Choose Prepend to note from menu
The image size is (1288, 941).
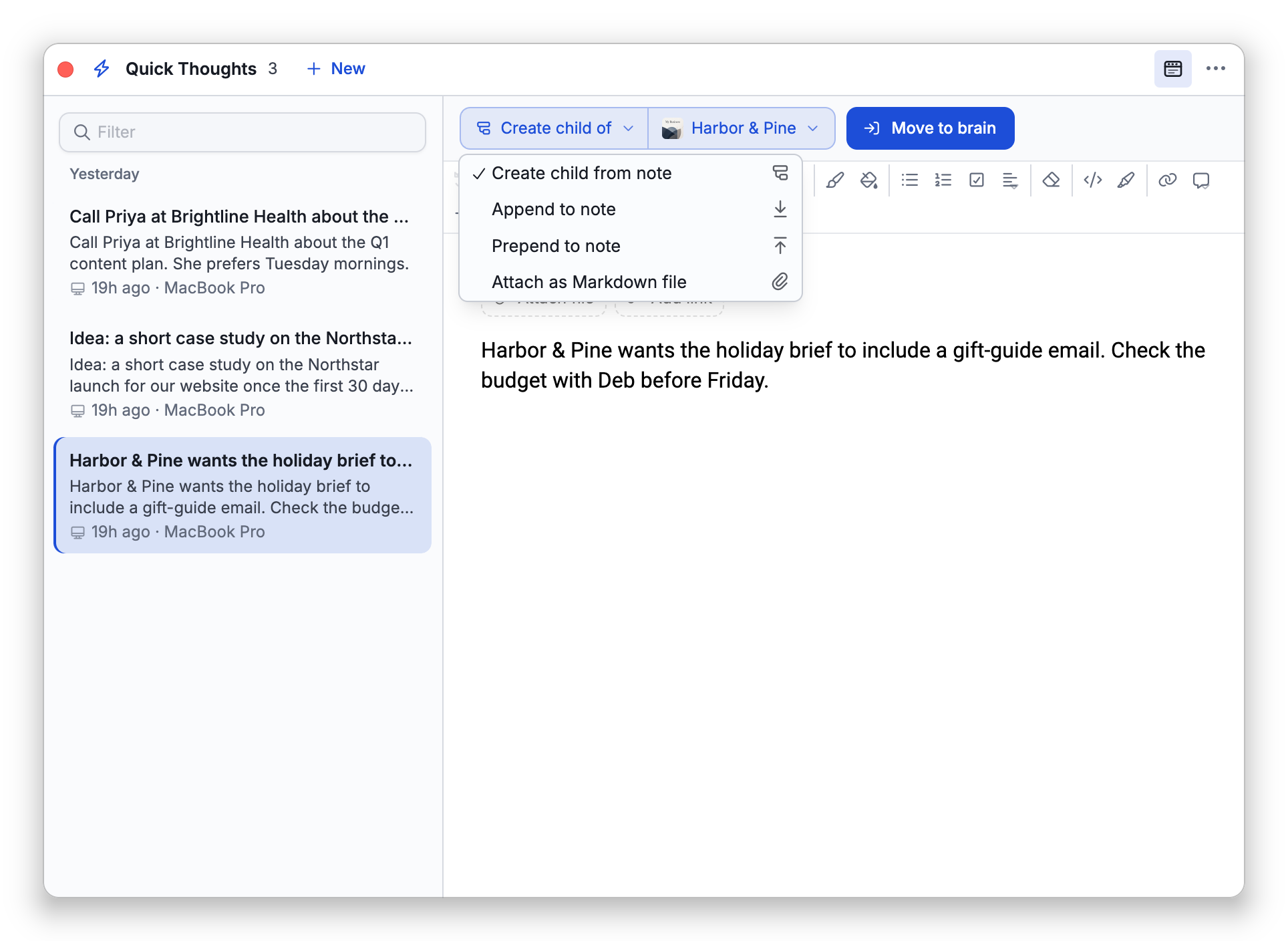pyautogui.click(x=631, y=246)
